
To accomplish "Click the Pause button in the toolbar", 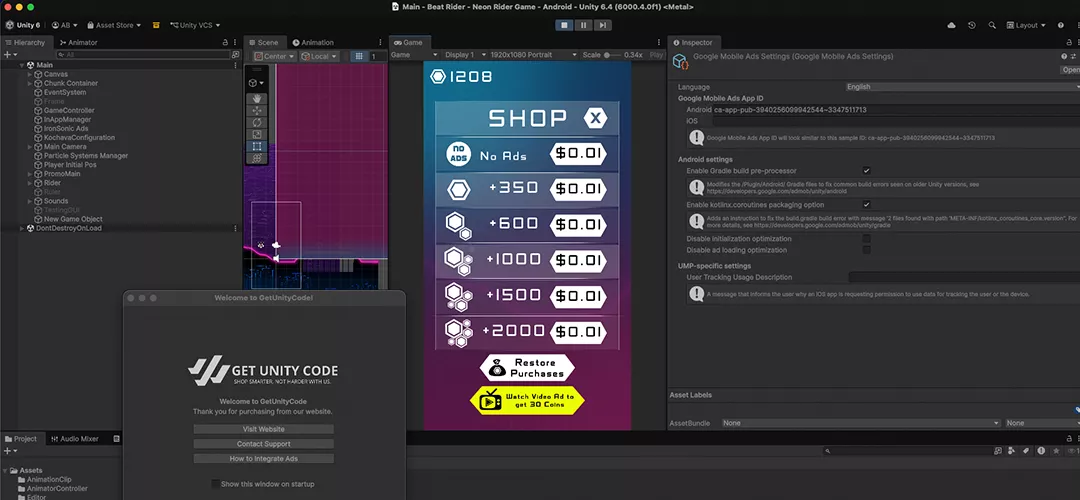I will click(x=583, y=25).
